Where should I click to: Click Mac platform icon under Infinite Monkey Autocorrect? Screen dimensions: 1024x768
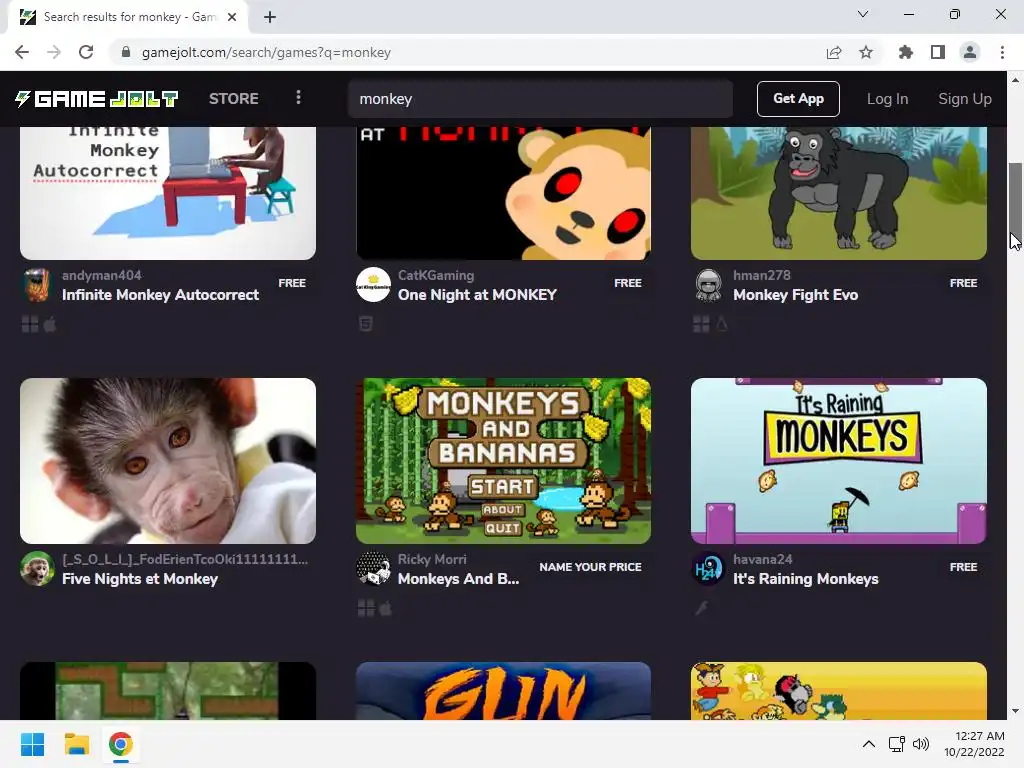pos(50,324)
